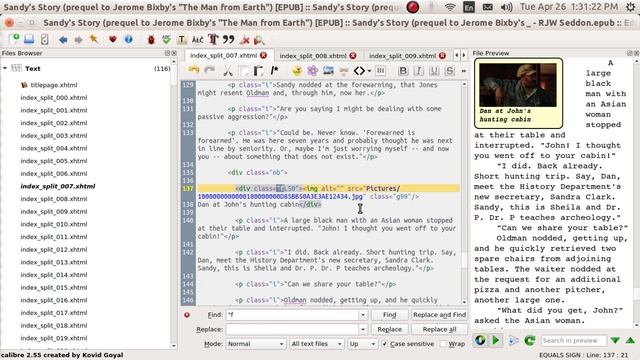Run Check Book with the red bug icon

click(151, 40)
